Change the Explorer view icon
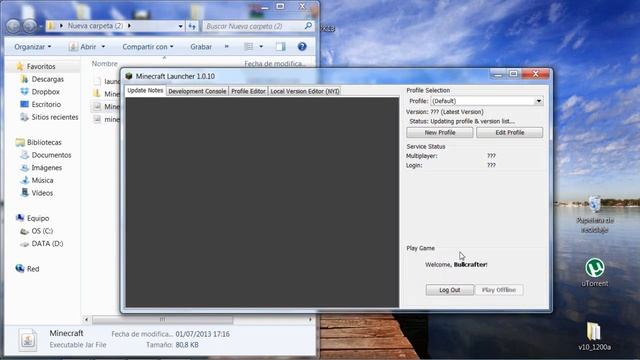 click(x=249, y=47)
